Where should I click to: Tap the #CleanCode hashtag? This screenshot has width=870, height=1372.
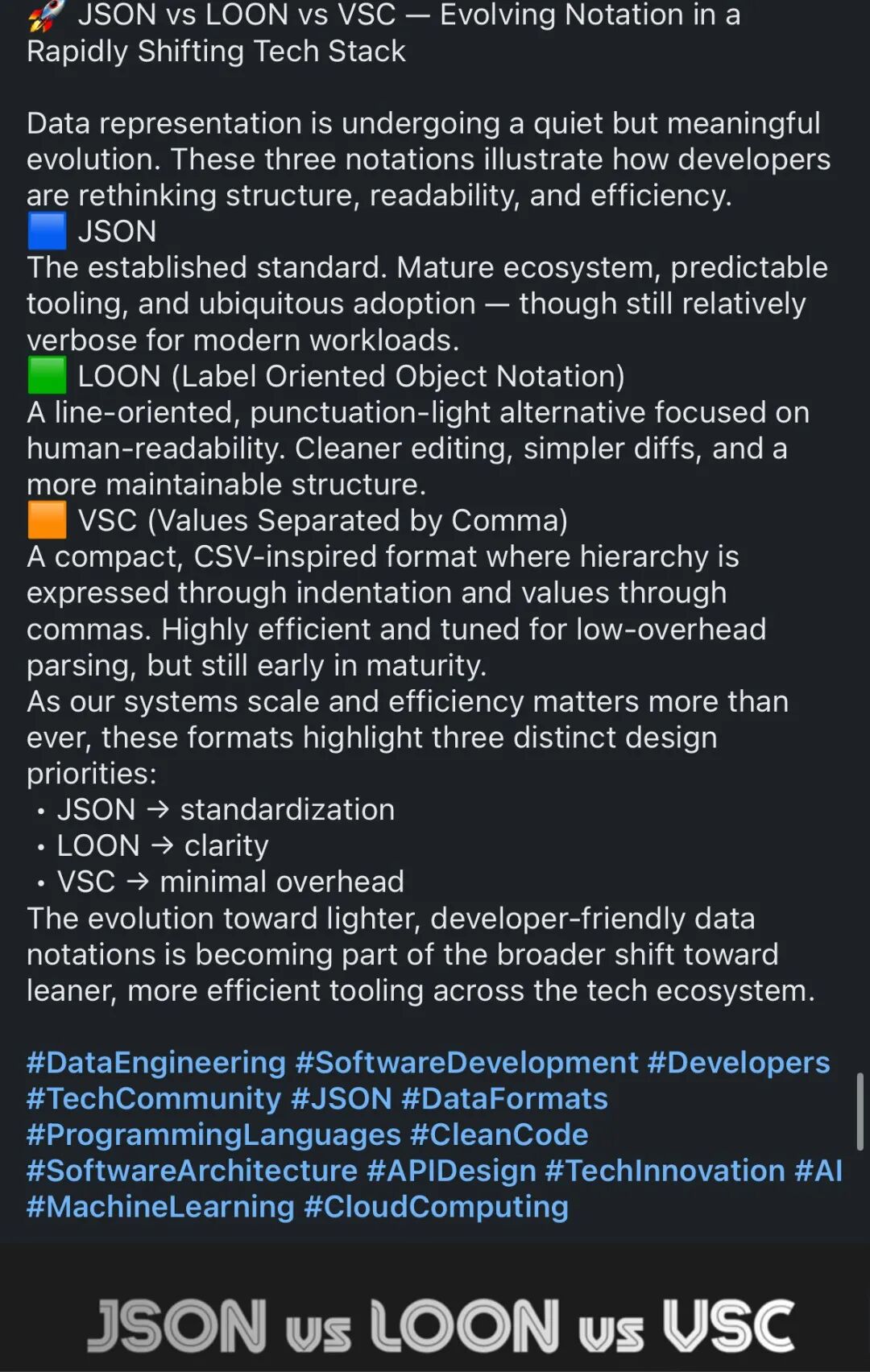pyautogui.click(x=499, y=1134)
